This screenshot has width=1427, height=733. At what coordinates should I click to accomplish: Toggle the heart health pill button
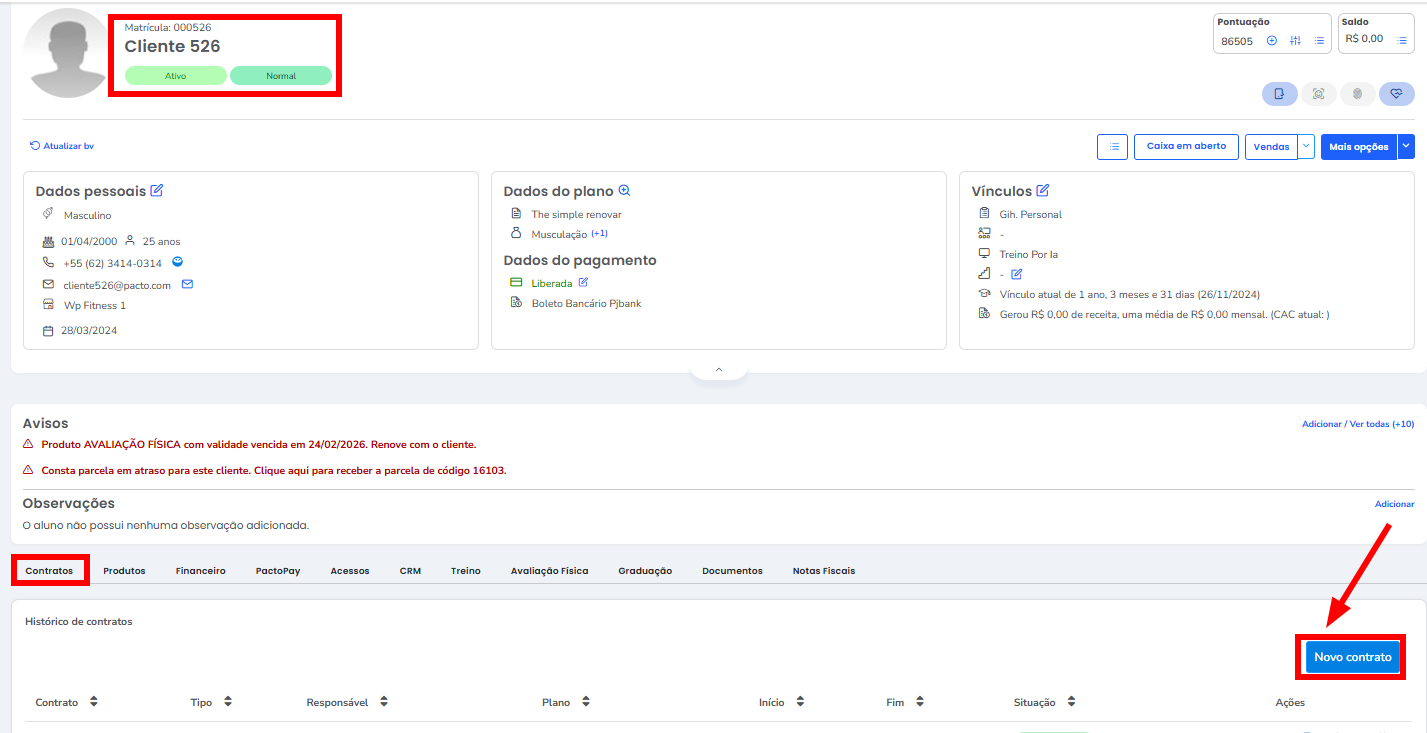1396,94
